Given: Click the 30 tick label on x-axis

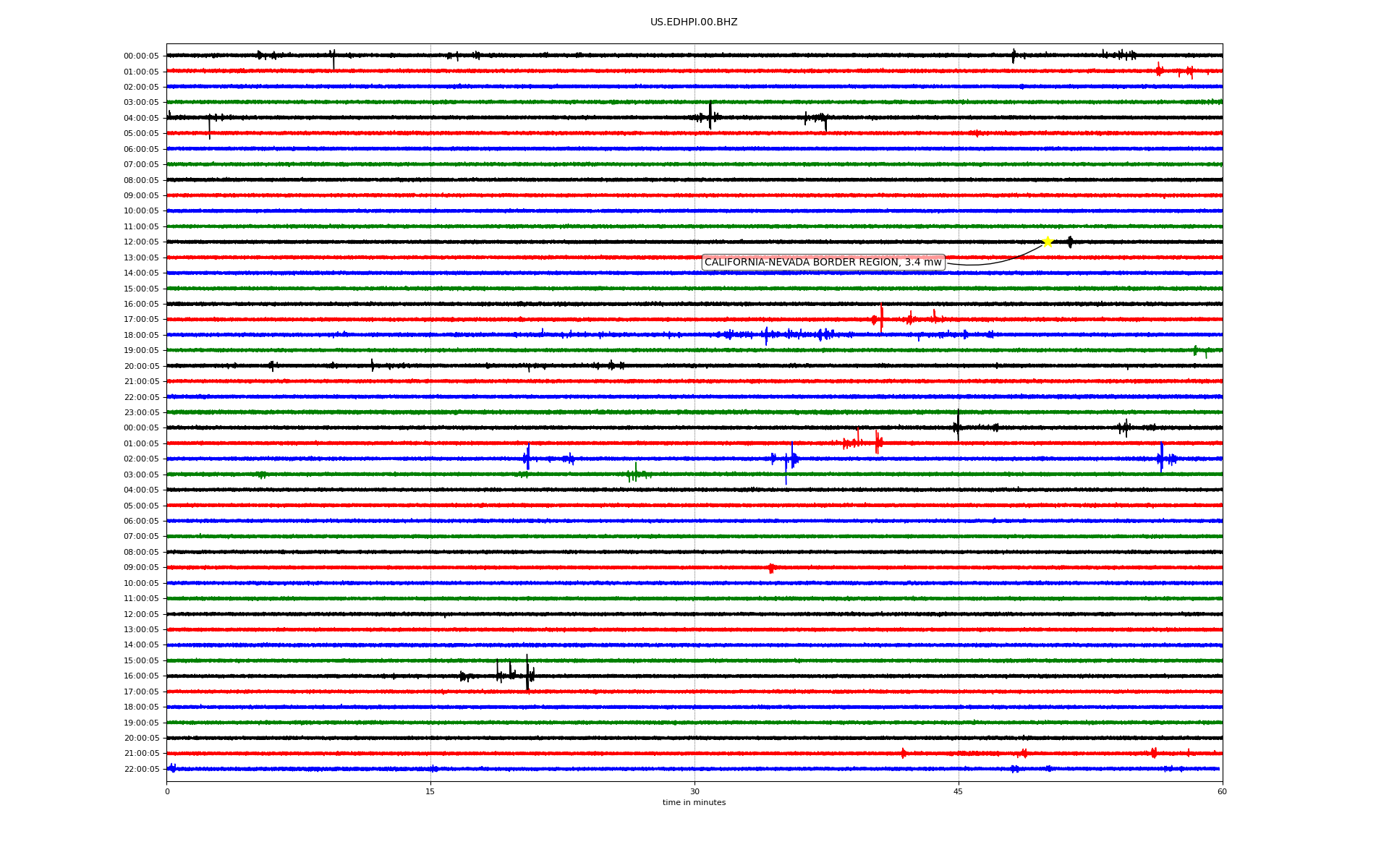Looking at the screenshot, I should (x=694, y=791).
